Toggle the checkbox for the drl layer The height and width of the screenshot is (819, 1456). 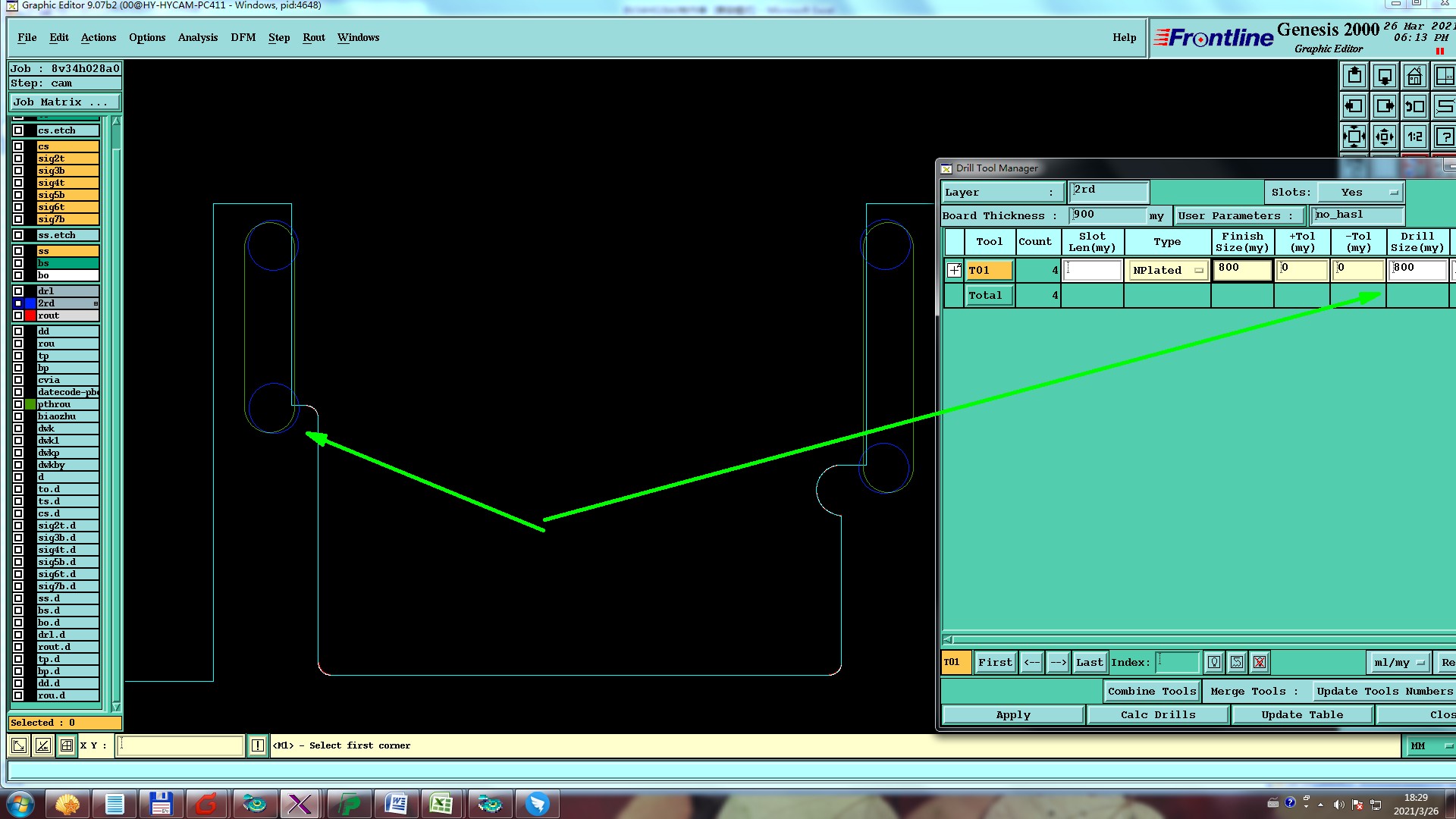[x=18, y=291]
